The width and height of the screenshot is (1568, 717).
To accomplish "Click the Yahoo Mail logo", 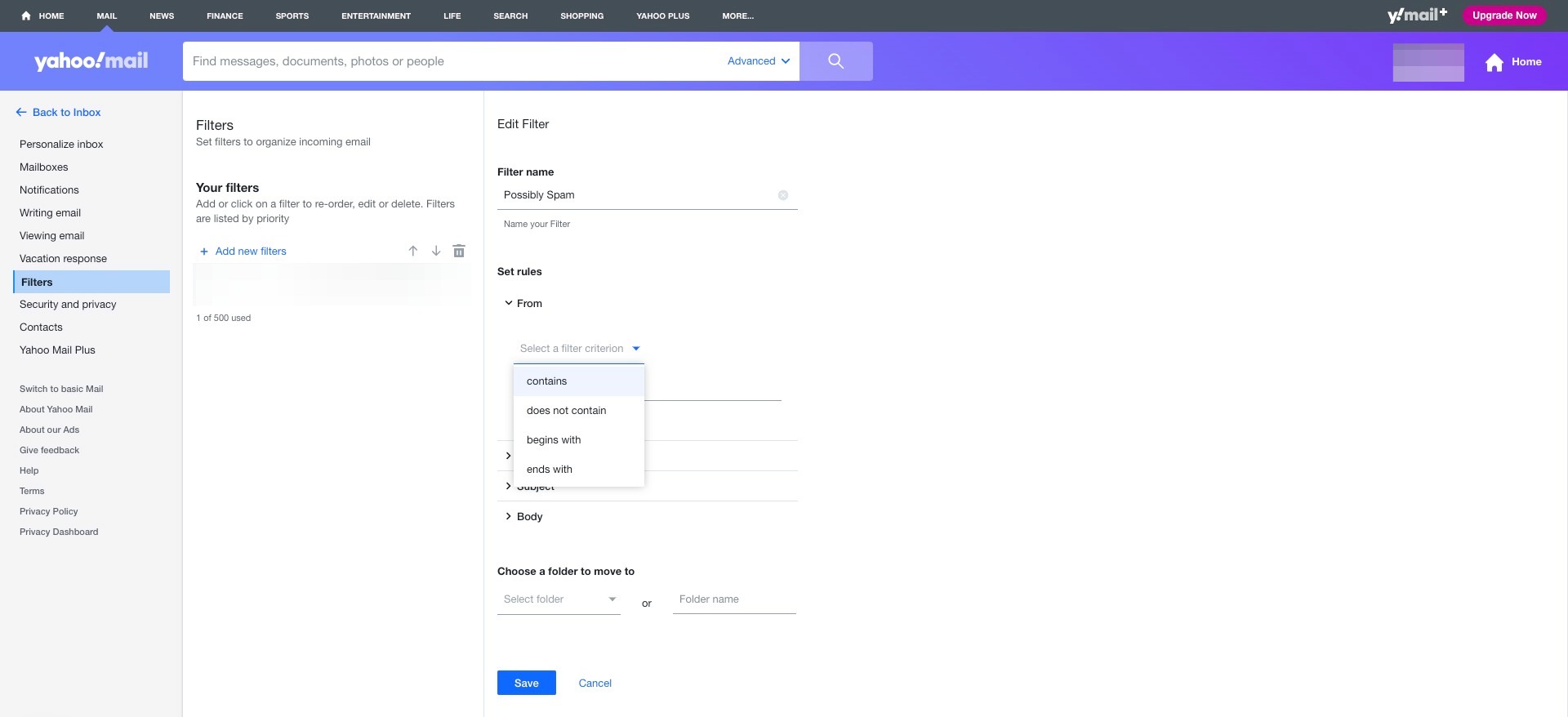I will point(91,61).
